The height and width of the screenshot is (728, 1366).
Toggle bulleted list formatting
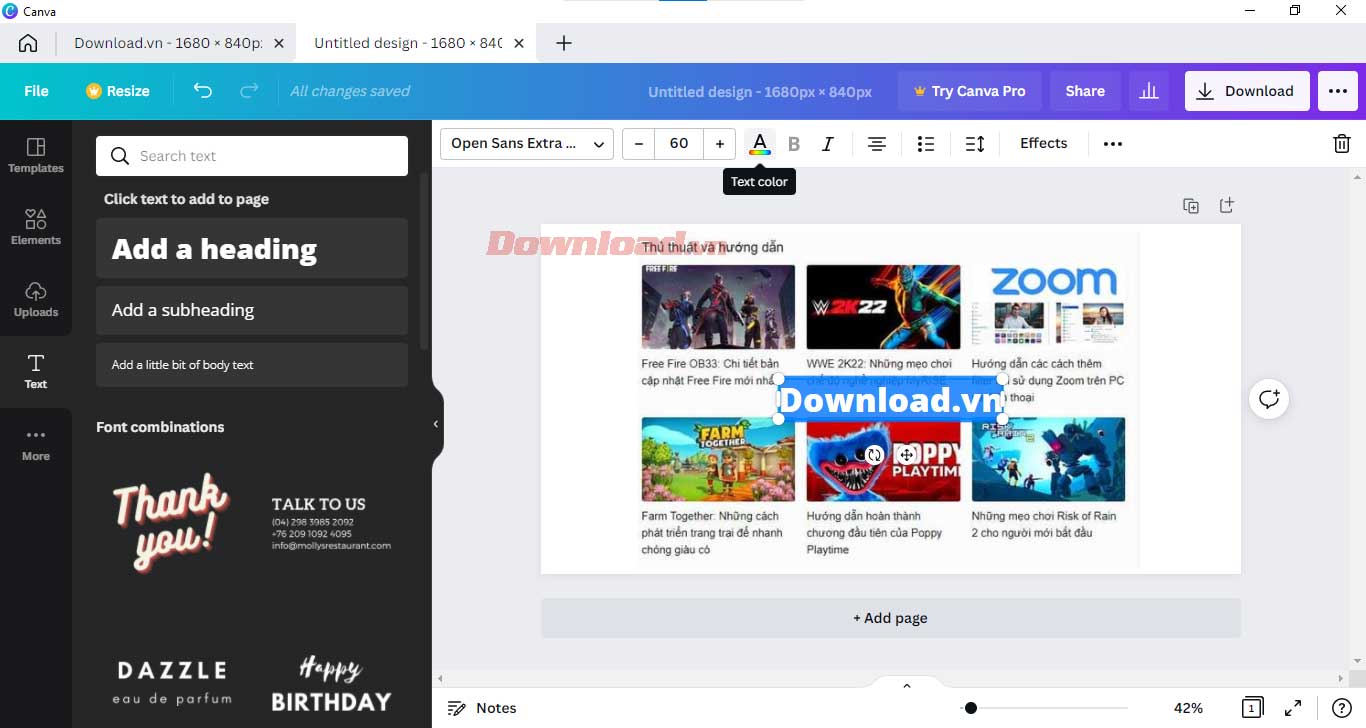tap(926, 144)
